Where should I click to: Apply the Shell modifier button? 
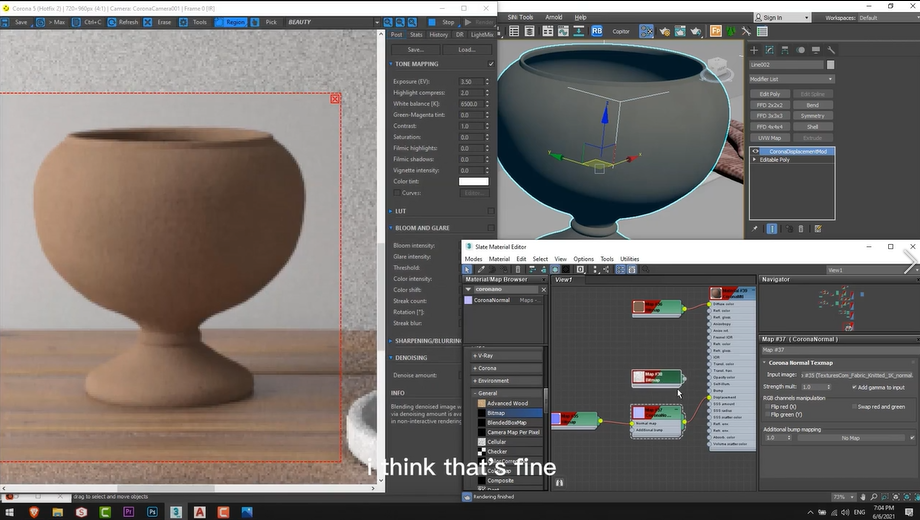813,127
